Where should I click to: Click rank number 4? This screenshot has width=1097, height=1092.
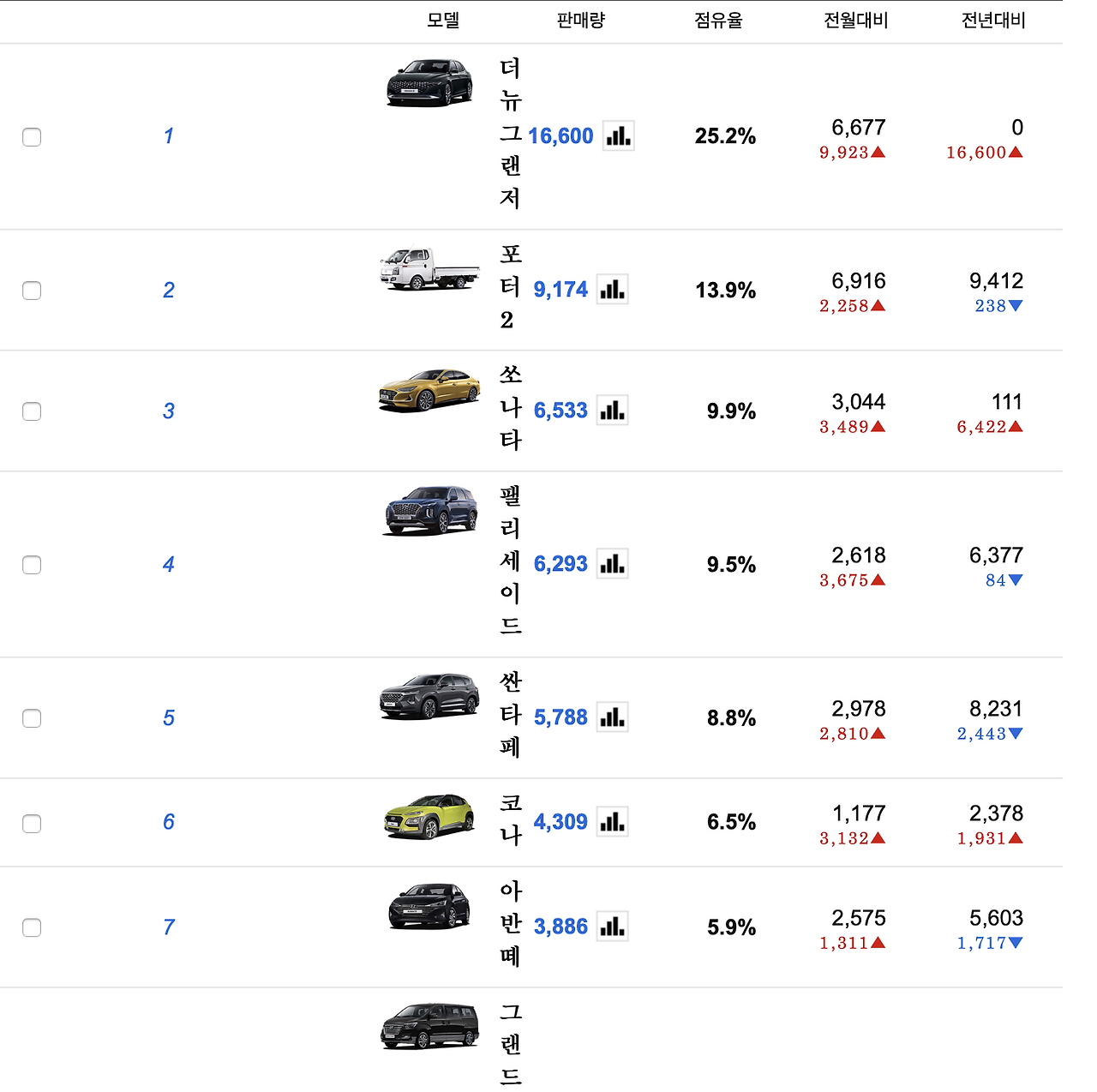pos(168,564)
